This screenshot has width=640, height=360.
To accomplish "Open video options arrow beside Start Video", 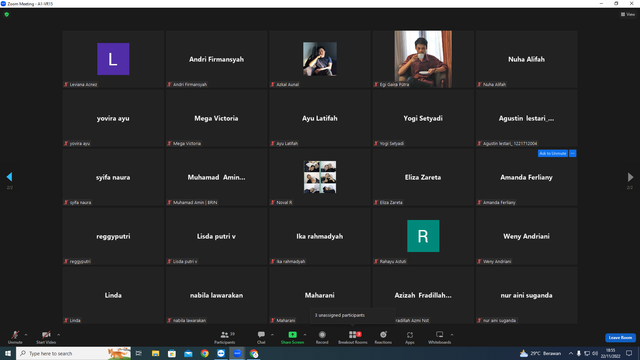I will [58, 335].
